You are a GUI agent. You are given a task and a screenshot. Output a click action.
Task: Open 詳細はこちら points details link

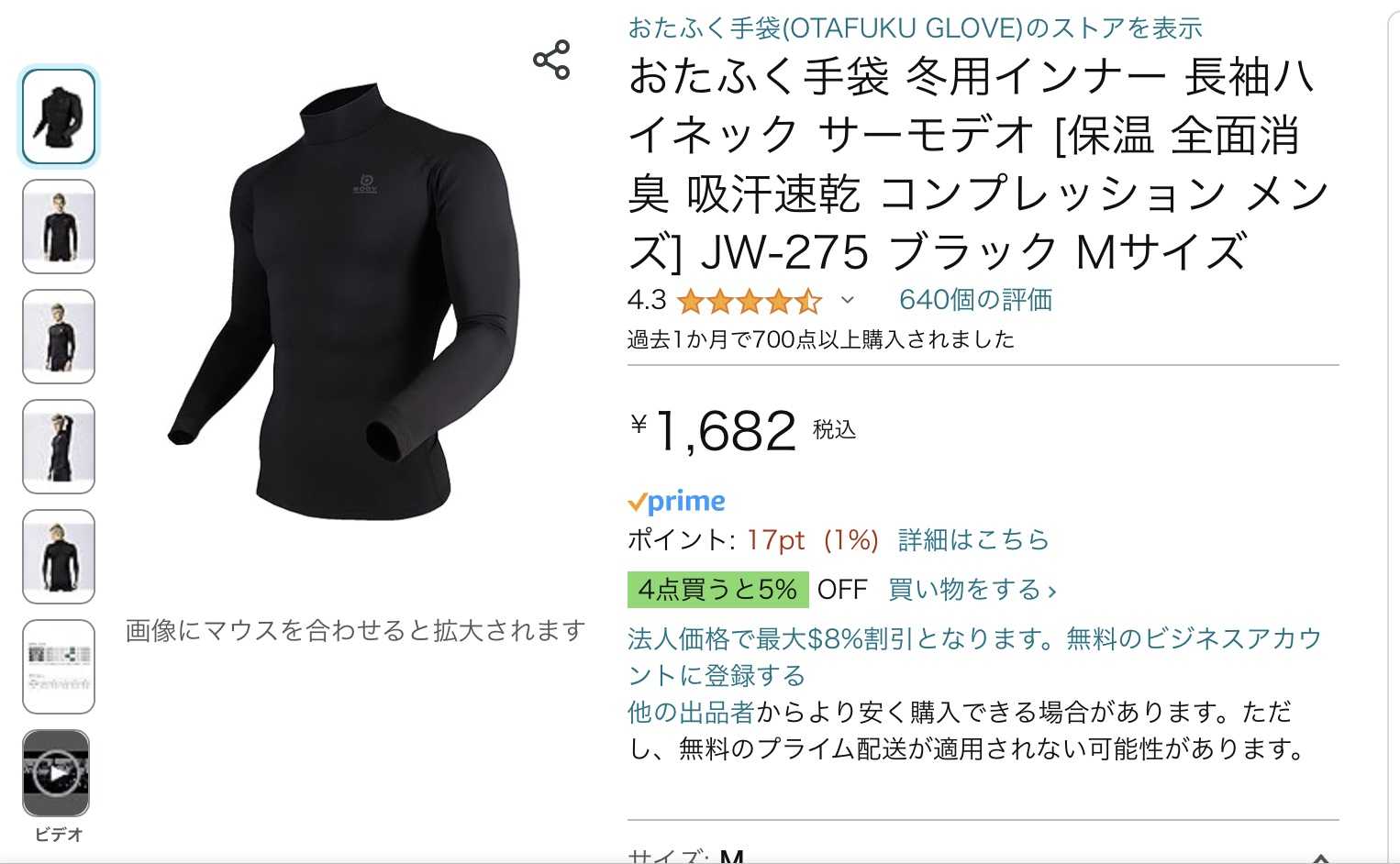pyautogui.click(x=973, y=540)
